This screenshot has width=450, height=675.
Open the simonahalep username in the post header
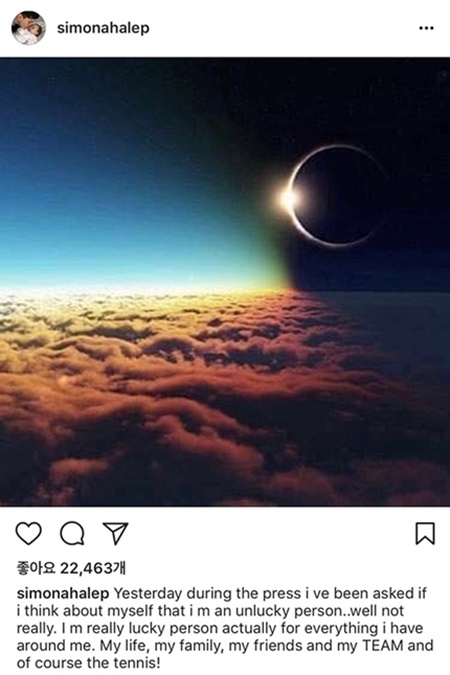(103, 28)
